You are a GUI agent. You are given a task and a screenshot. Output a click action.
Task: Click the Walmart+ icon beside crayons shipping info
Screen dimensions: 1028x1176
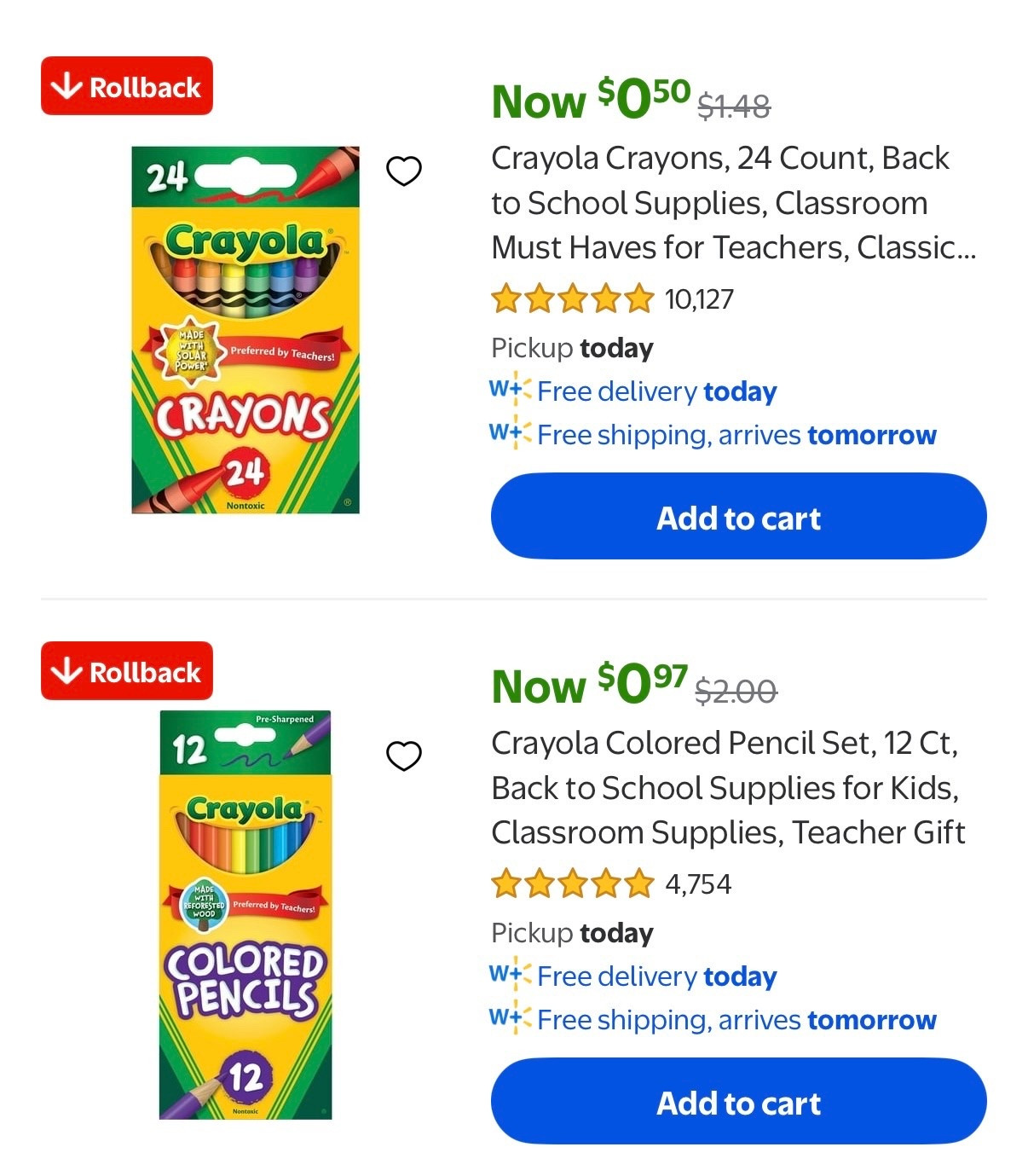(509, 435)
